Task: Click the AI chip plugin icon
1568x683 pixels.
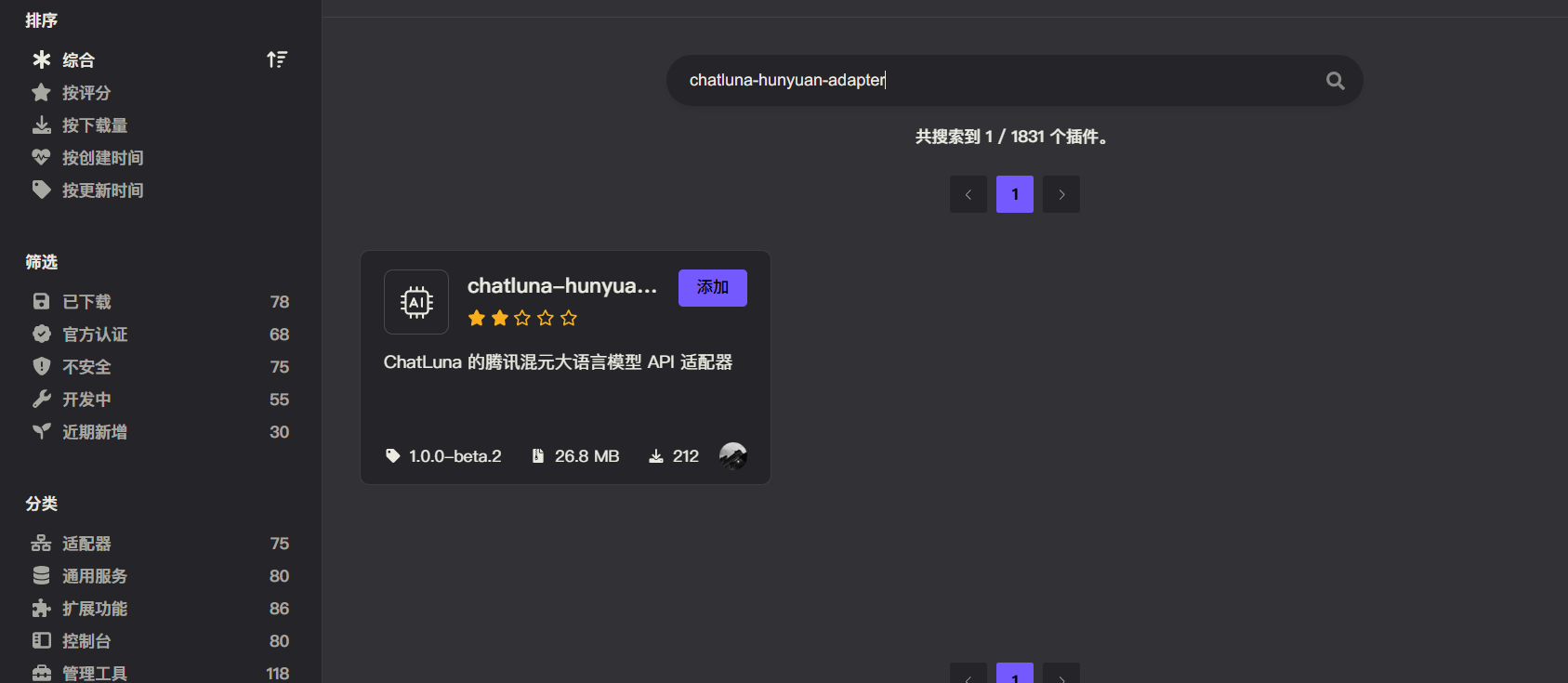Action: (x=416, y=302)
